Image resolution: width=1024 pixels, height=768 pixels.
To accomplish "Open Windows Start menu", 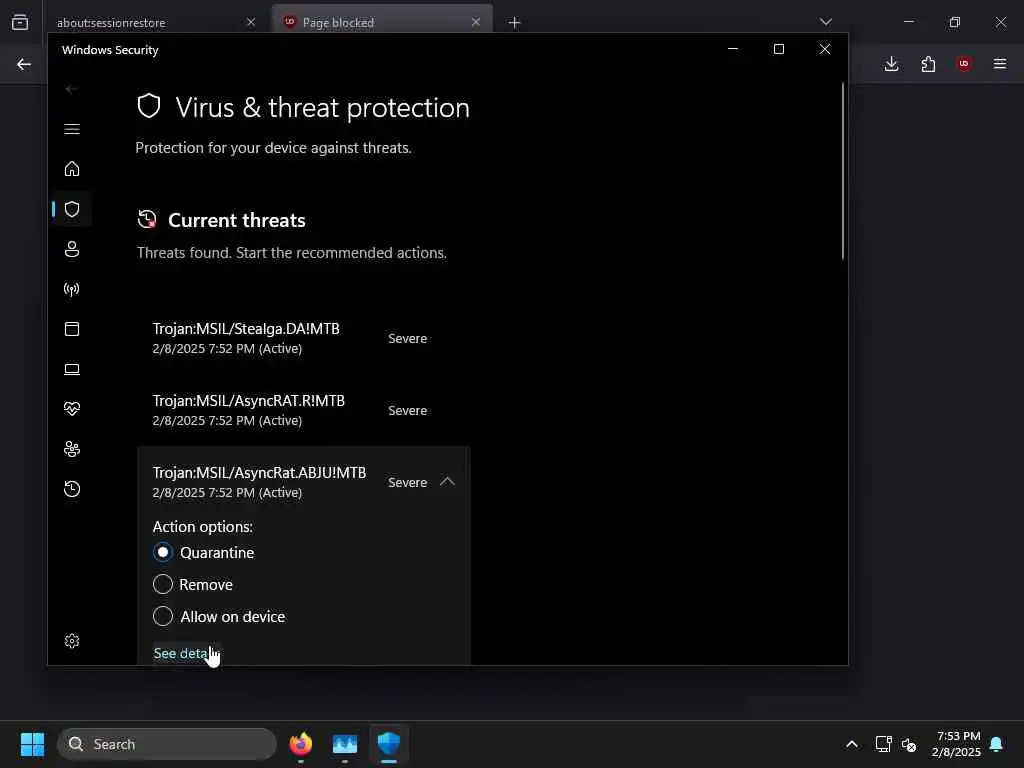I will point(32,744).
